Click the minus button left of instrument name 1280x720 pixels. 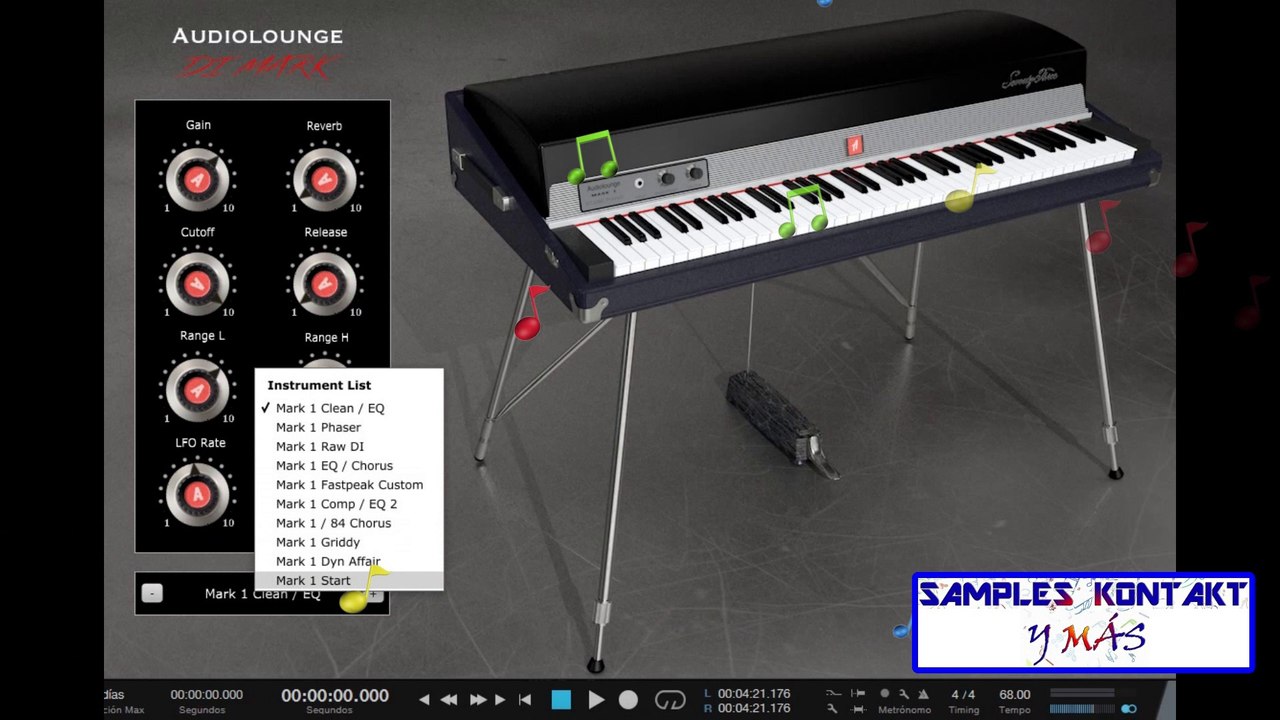[x=152, y=593]
